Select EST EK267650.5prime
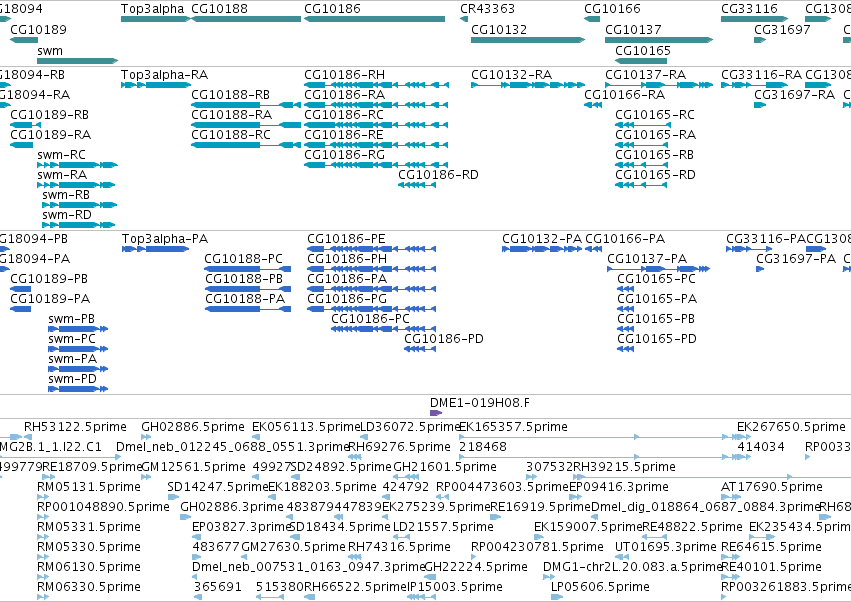Viewport: 851px width, 602px height. click(x=742, y=437)
